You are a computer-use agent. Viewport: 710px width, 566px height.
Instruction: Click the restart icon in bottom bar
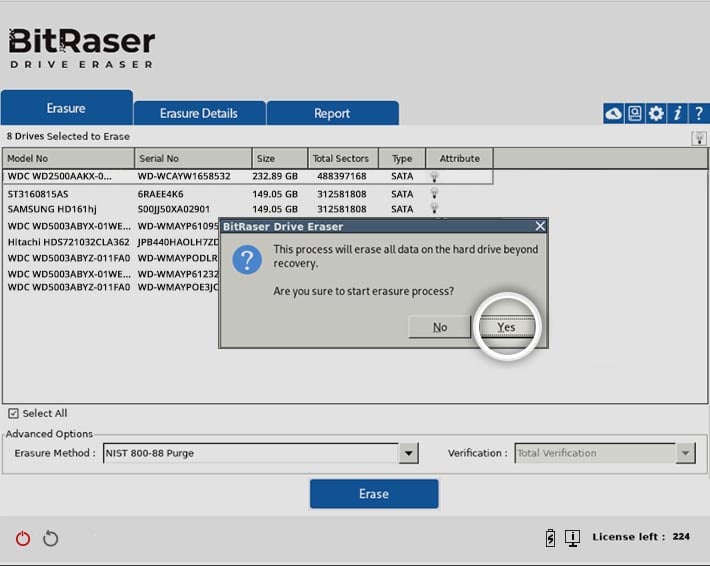click(x=50, y=538)
